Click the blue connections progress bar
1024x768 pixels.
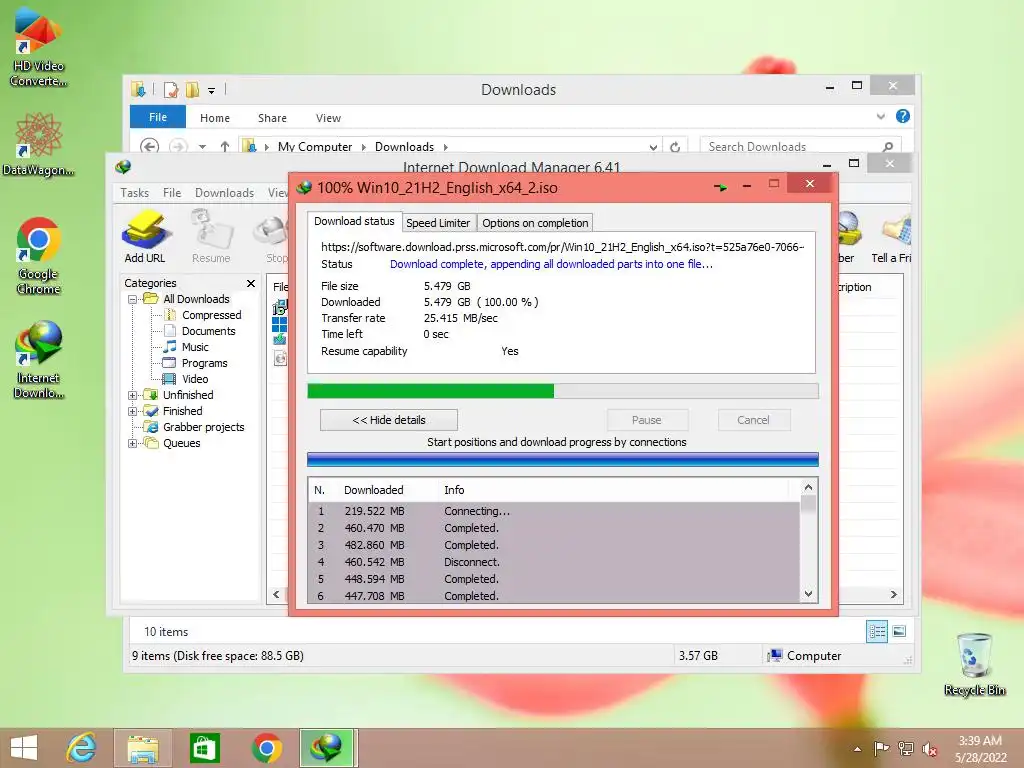[562, 460]
